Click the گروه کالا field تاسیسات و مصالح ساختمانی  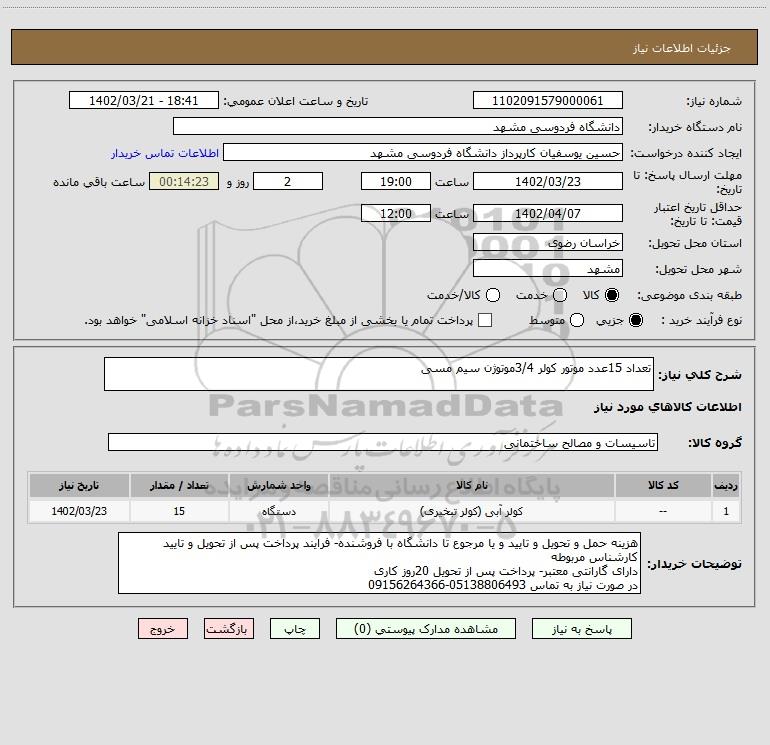(x=383, y=442)
